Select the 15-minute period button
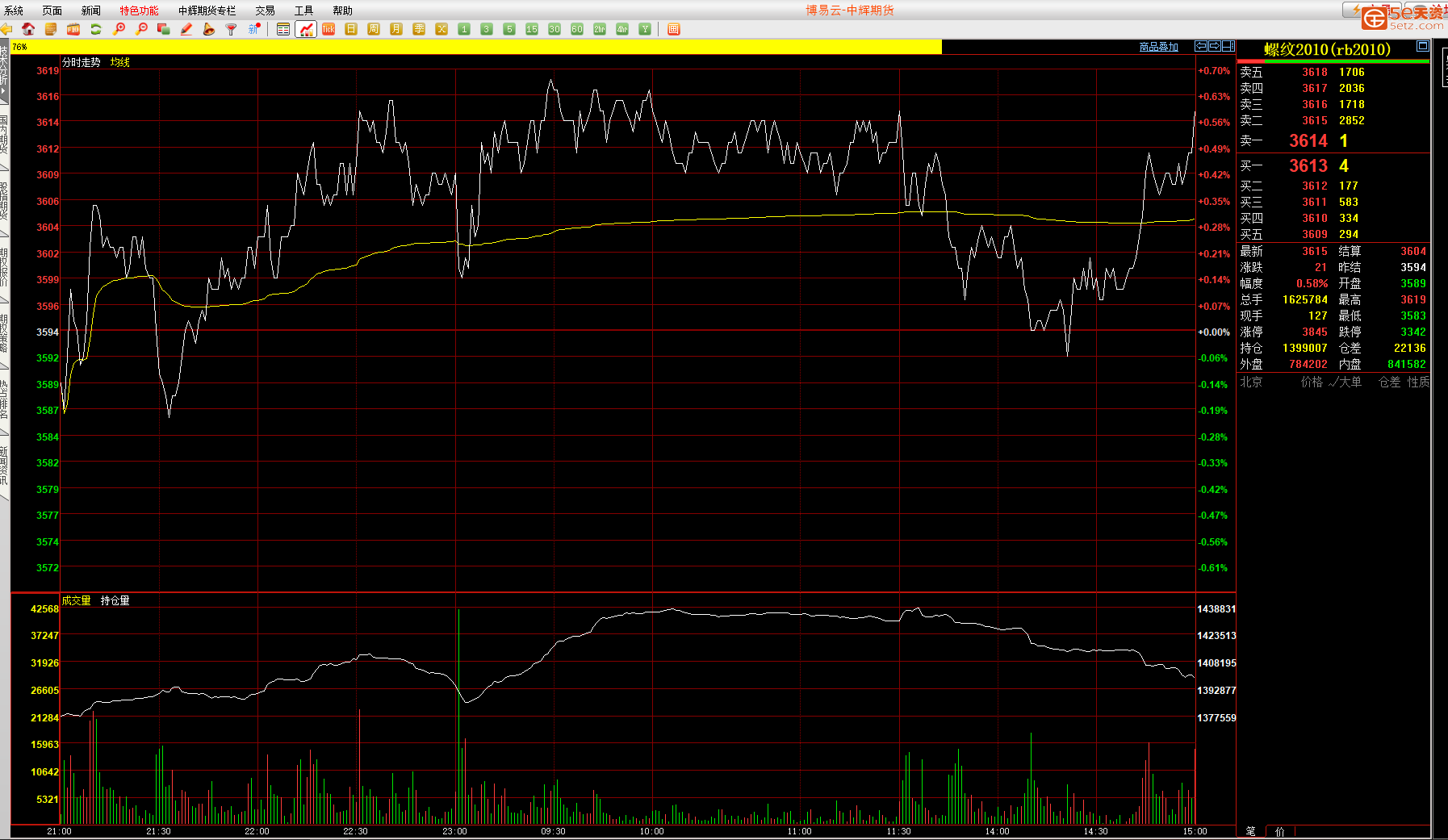 point(532,29)
